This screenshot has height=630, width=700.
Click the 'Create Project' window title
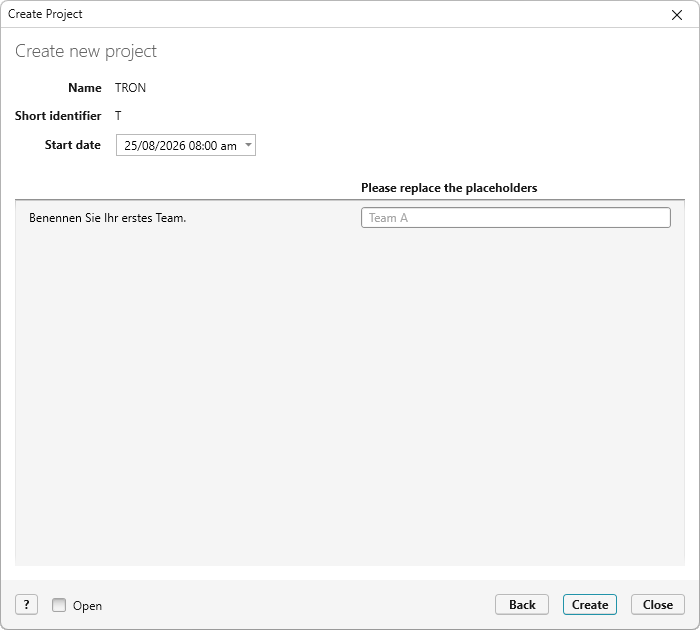click(45, 14)
